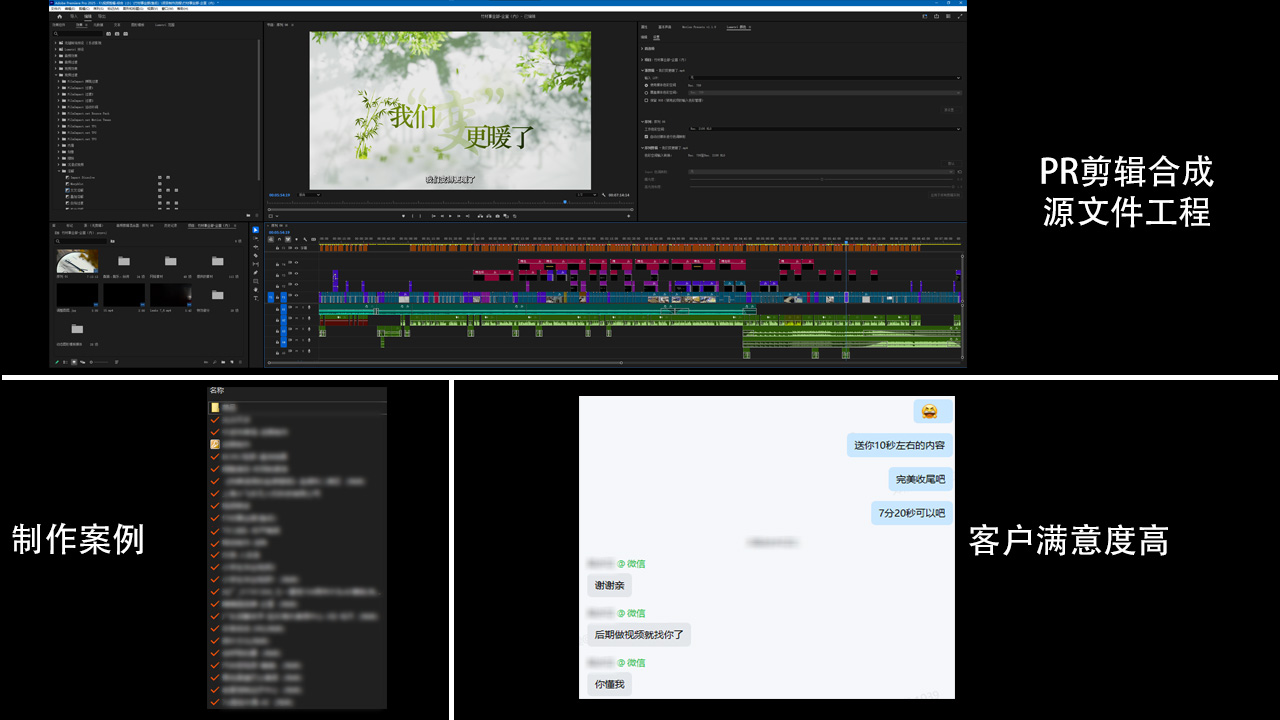Toggle the V3 track eye visibility
Image resolution: width=1280 pixels, height=720 pixels.
click(x=296, y=274)
